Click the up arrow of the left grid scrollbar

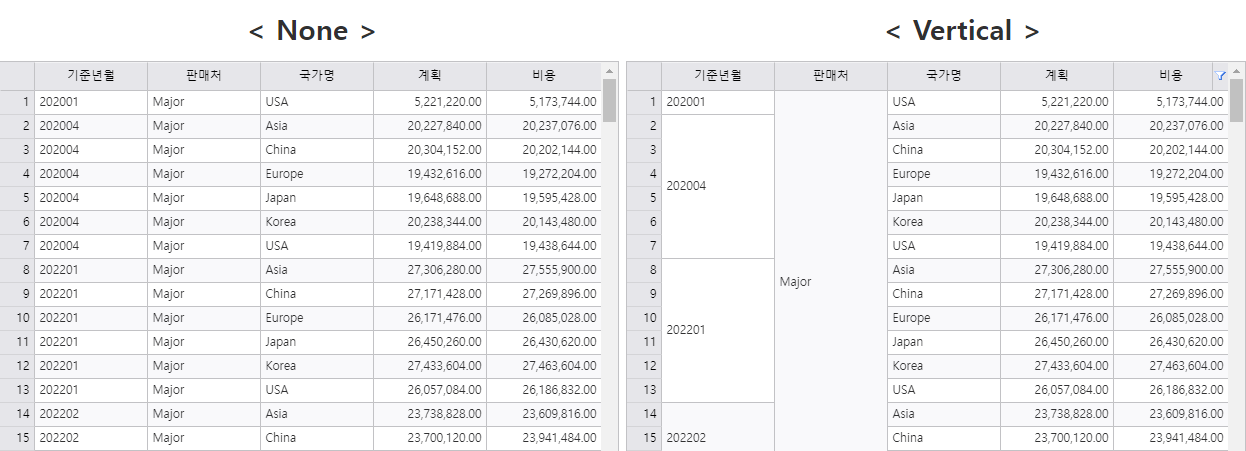(610, 71)
